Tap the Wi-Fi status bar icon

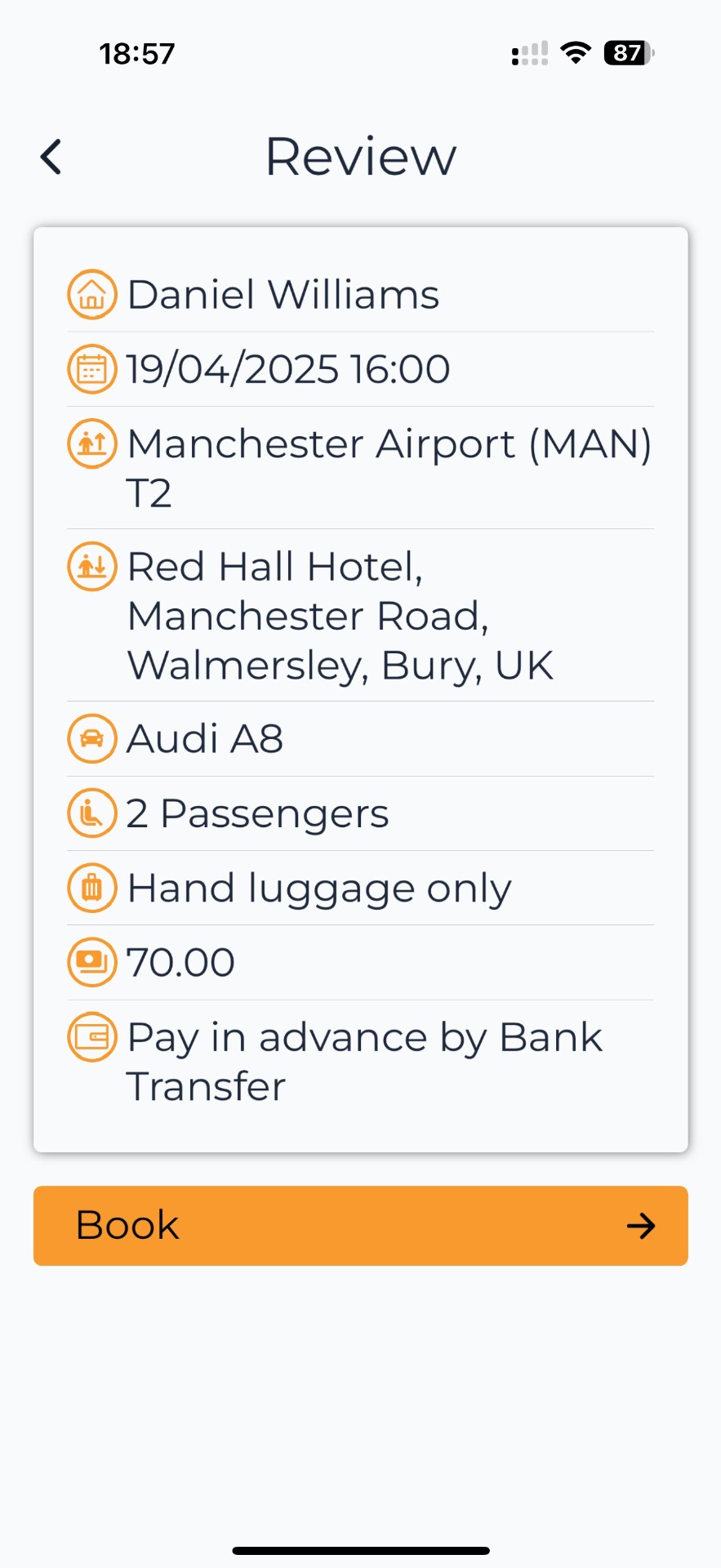click(576, 53)
